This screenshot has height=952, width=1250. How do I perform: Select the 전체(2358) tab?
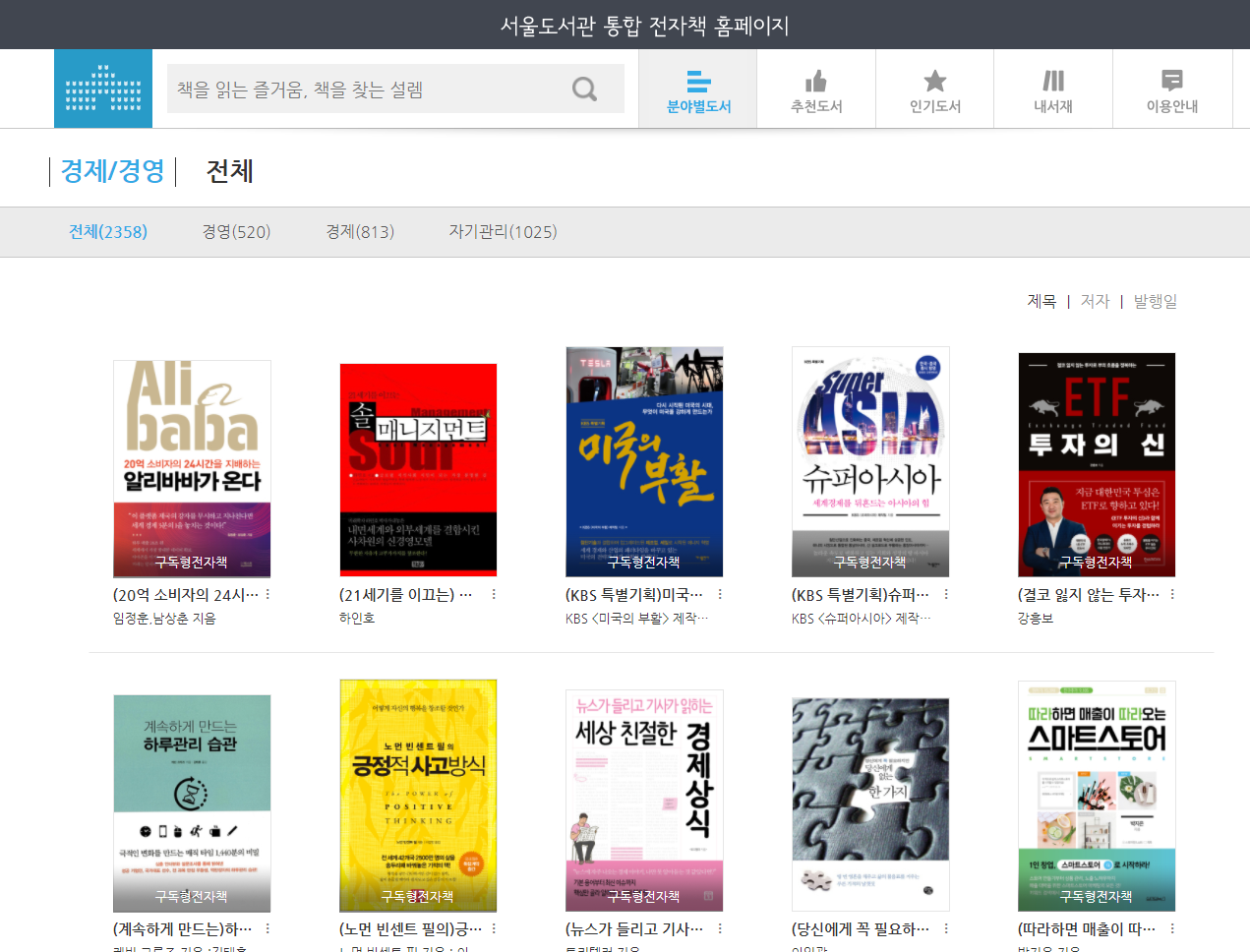pyautogui.click(x=108, y=232)
